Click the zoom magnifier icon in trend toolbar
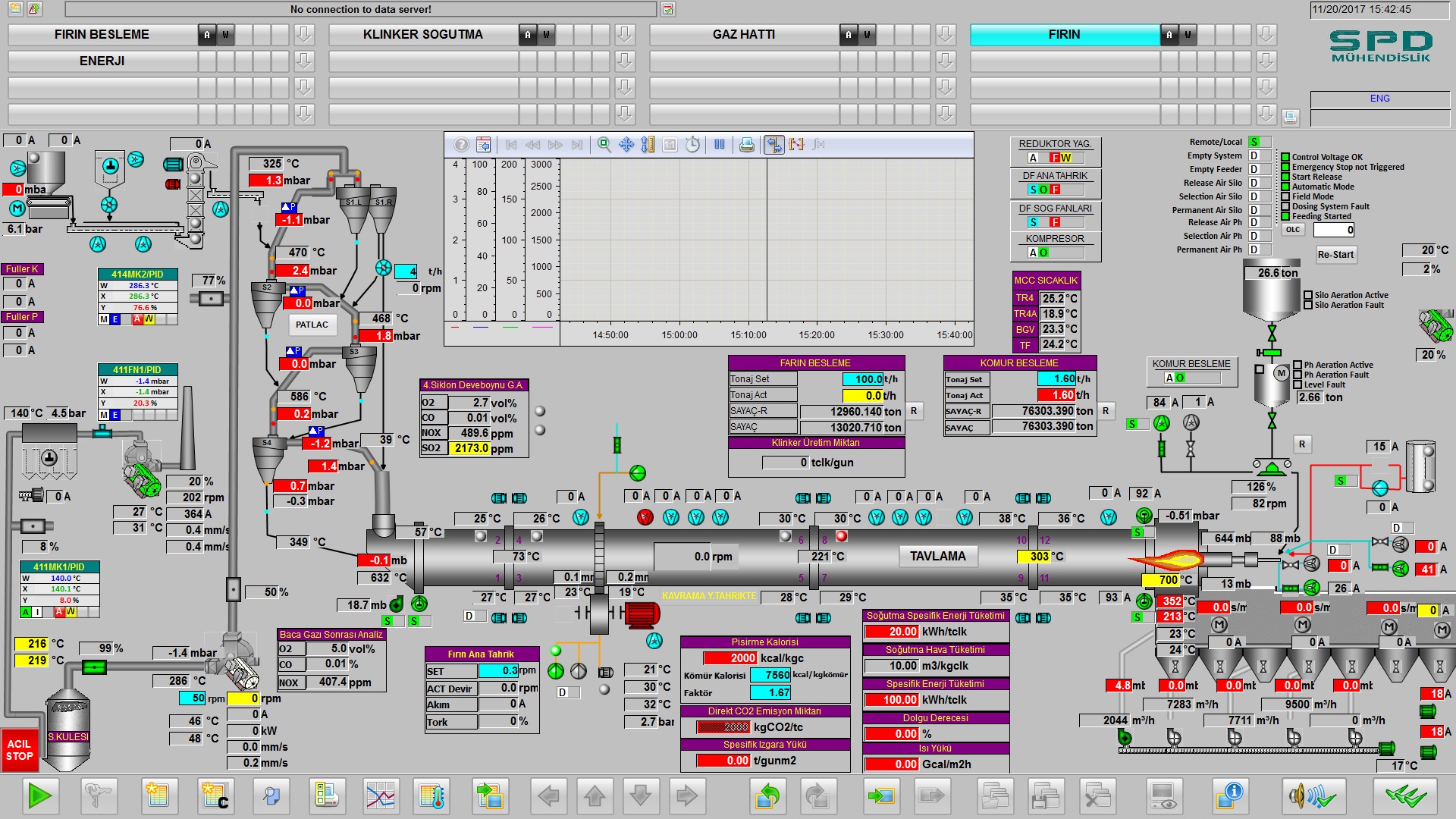 (x=604, y=145)
